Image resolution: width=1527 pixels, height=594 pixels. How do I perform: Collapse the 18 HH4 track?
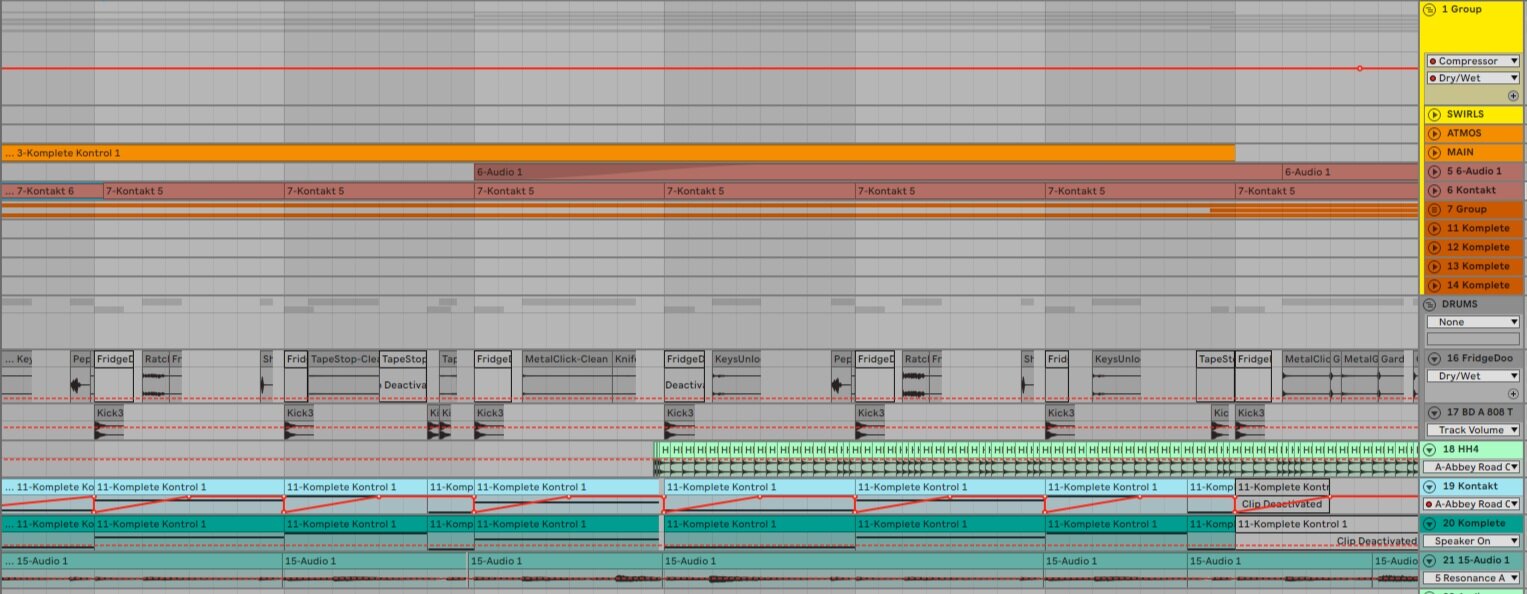tap(1430, 450)
